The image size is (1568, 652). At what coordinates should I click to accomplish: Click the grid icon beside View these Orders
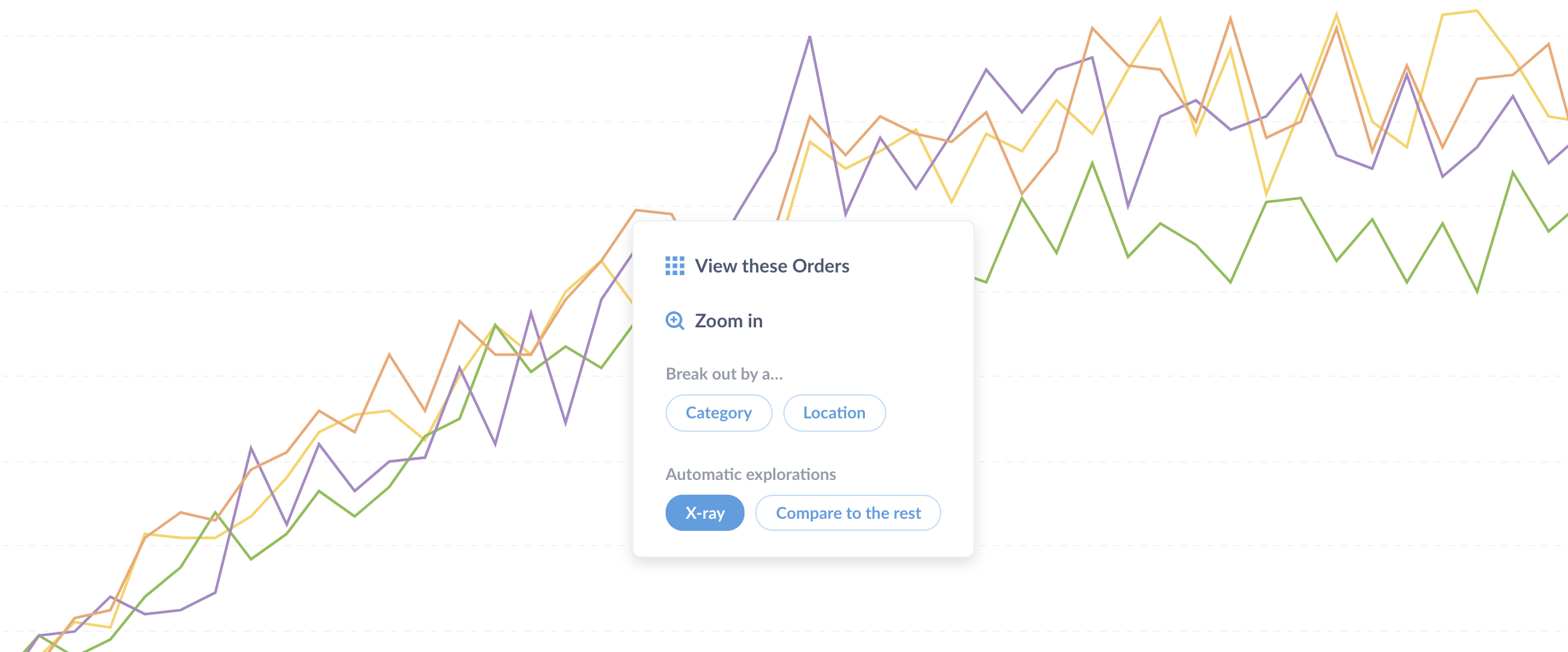(674, 266)
